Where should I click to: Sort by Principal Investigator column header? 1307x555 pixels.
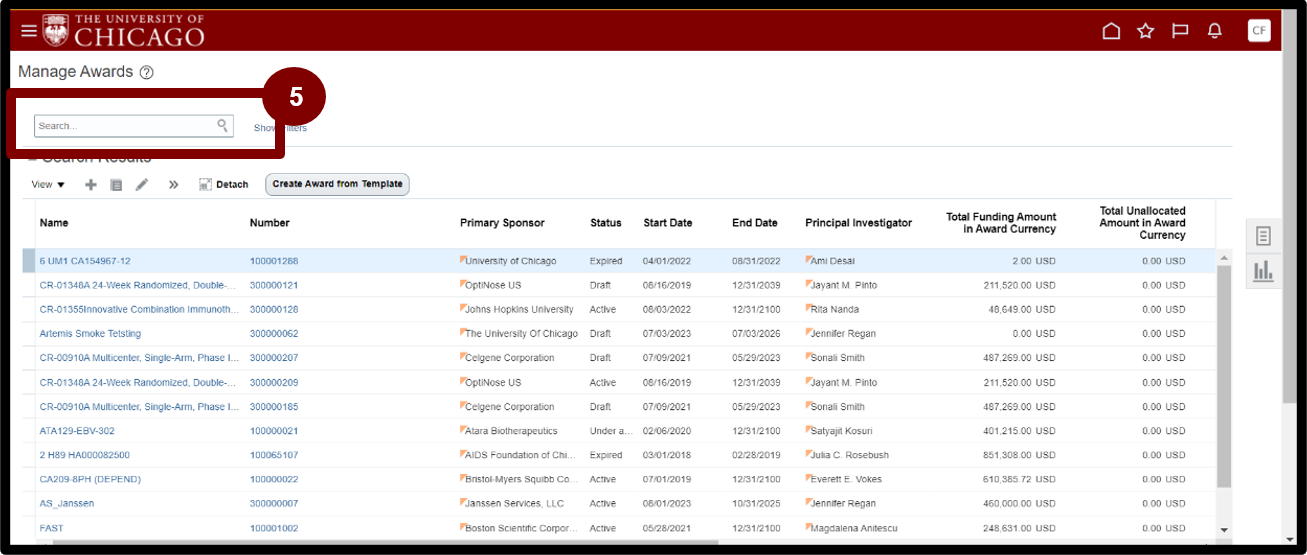(858, 223)
